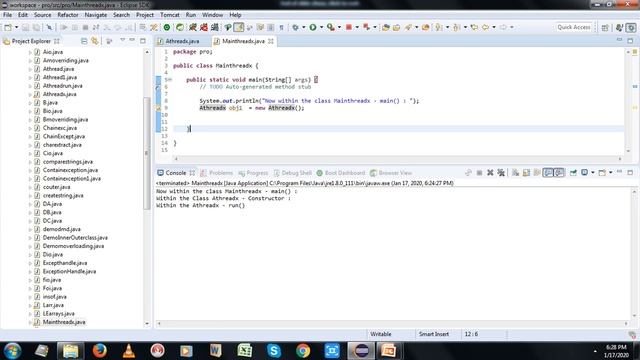This screenshot has height=360, width=640.
Task: Click the Firefox icon on the taskbar
Action: click(x=99, y=350)
